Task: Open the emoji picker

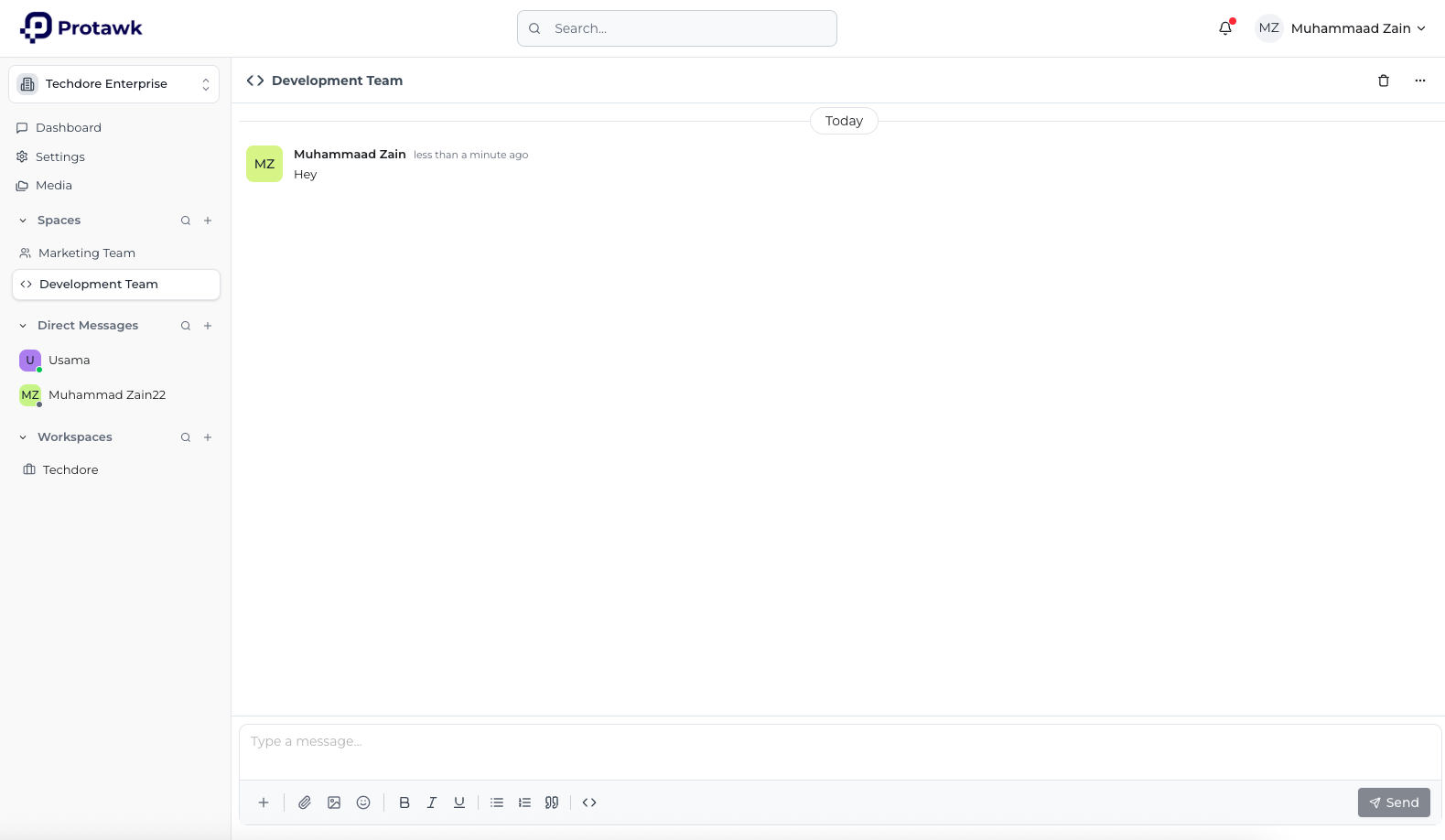Action: point(363,802)
